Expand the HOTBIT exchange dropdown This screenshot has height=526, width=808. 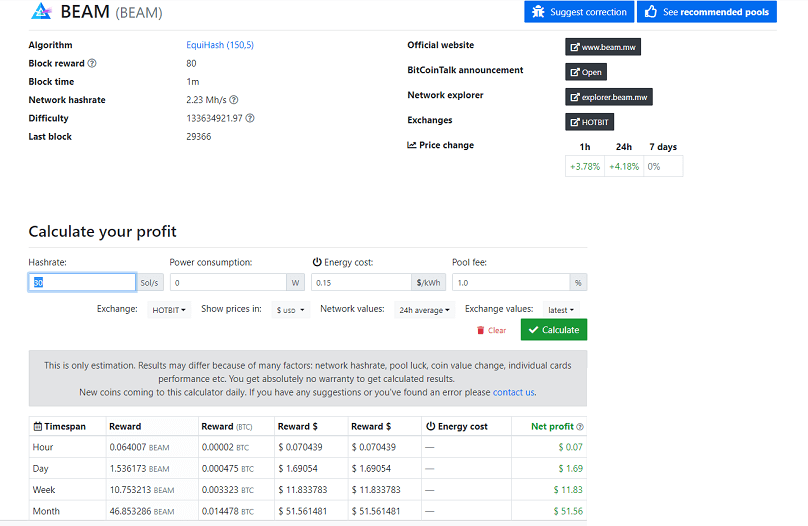click(x=169, y=310)
